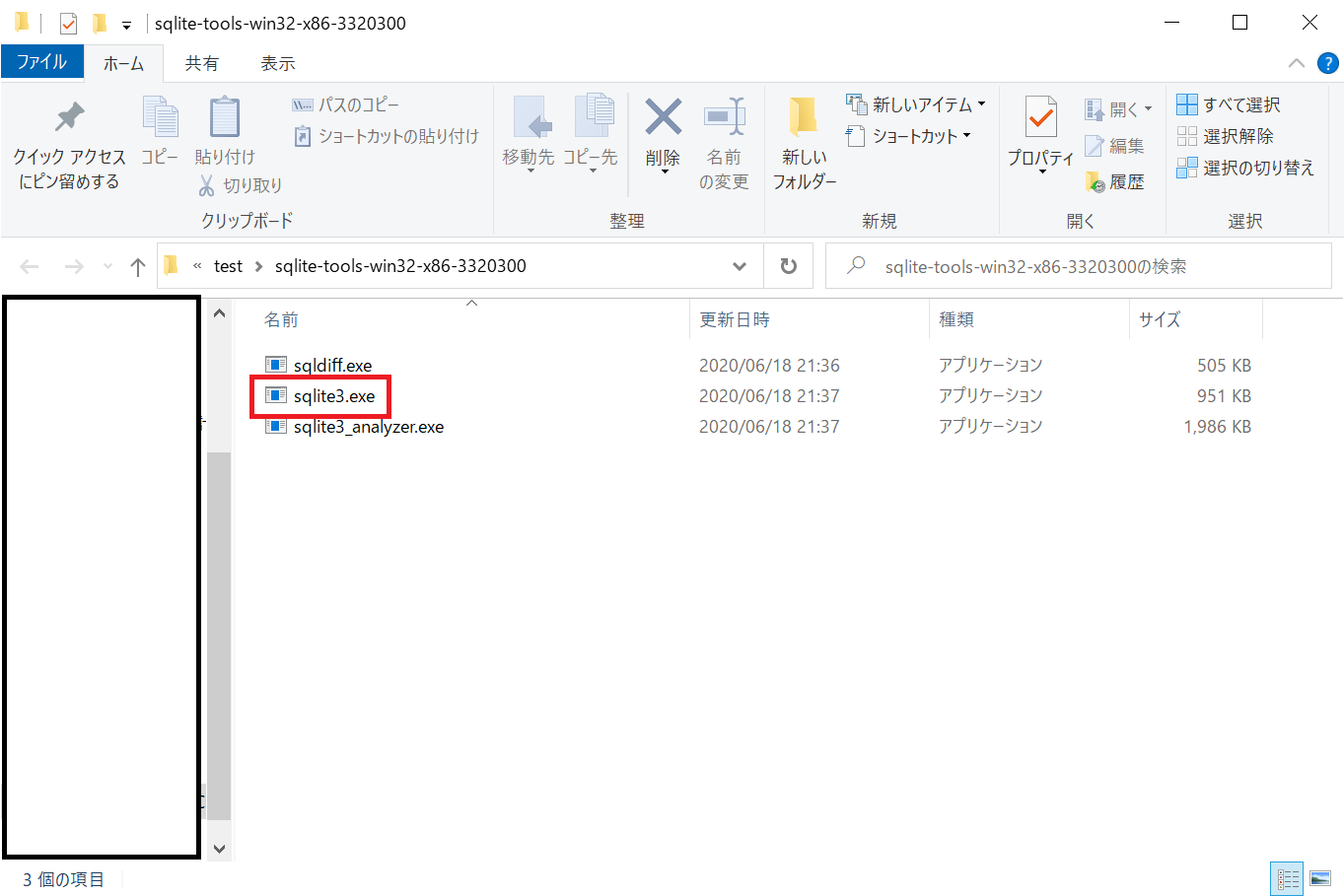Image resolution: width=1344 pixels, height=896 pixels.
Task: Click Select all (すべて選択)
Action: [1229, 104]
